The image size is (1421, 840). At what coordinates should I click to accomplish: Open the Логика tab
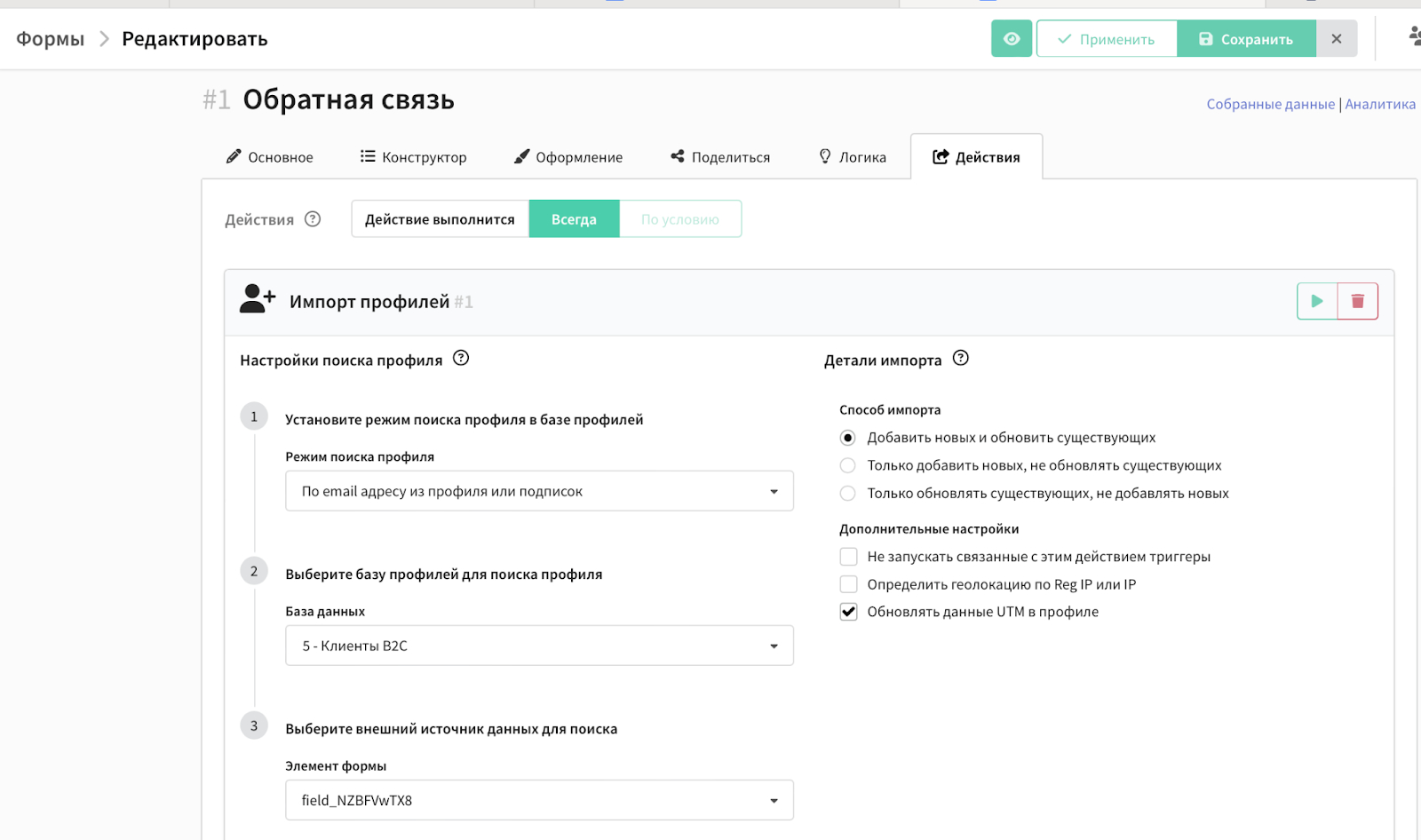(x=853, y=157)
